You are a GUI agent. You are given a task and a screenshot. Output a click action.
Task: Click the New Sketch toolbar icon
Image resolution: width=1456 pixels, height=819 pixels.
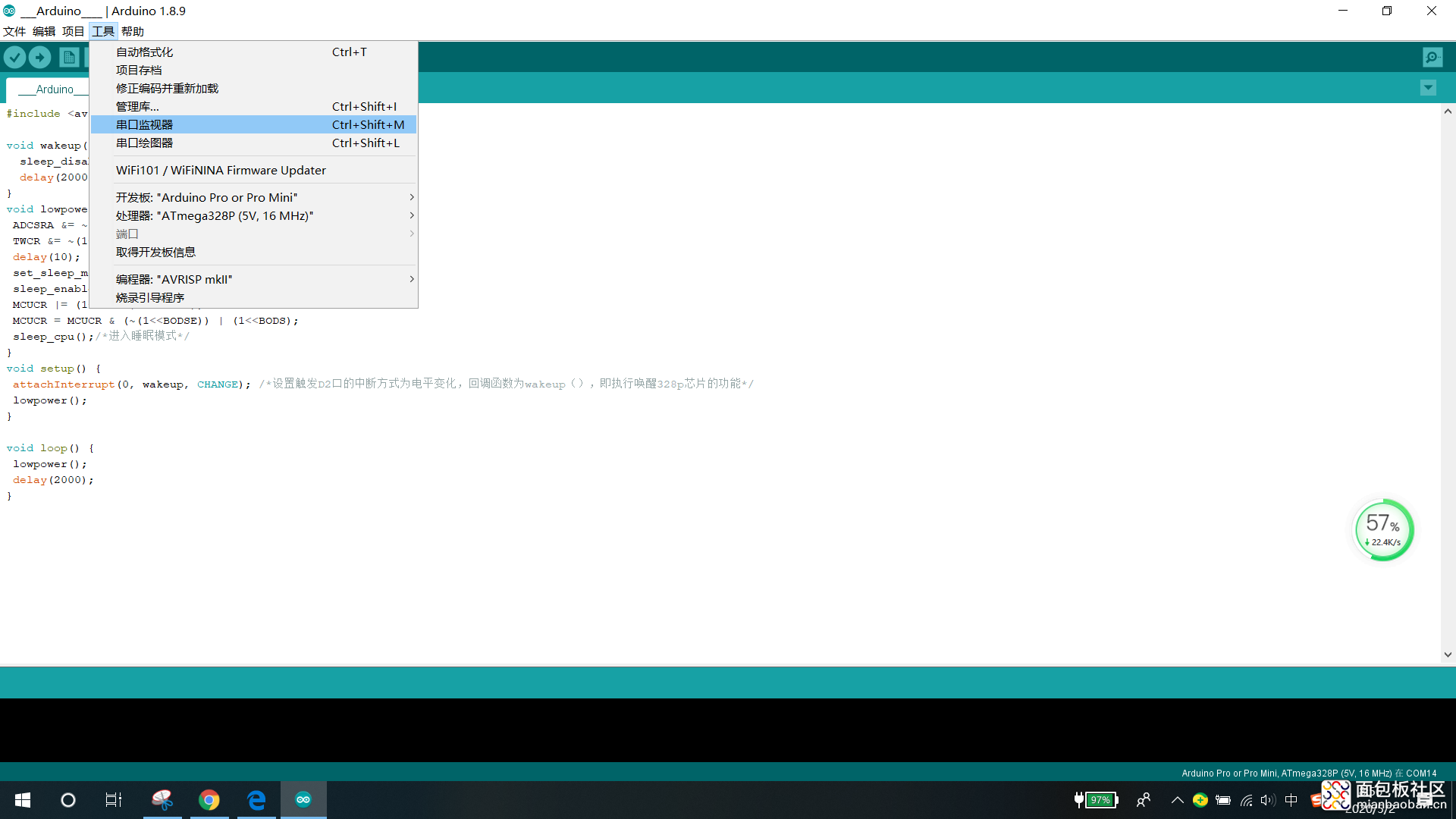click(x=70, y=57)
